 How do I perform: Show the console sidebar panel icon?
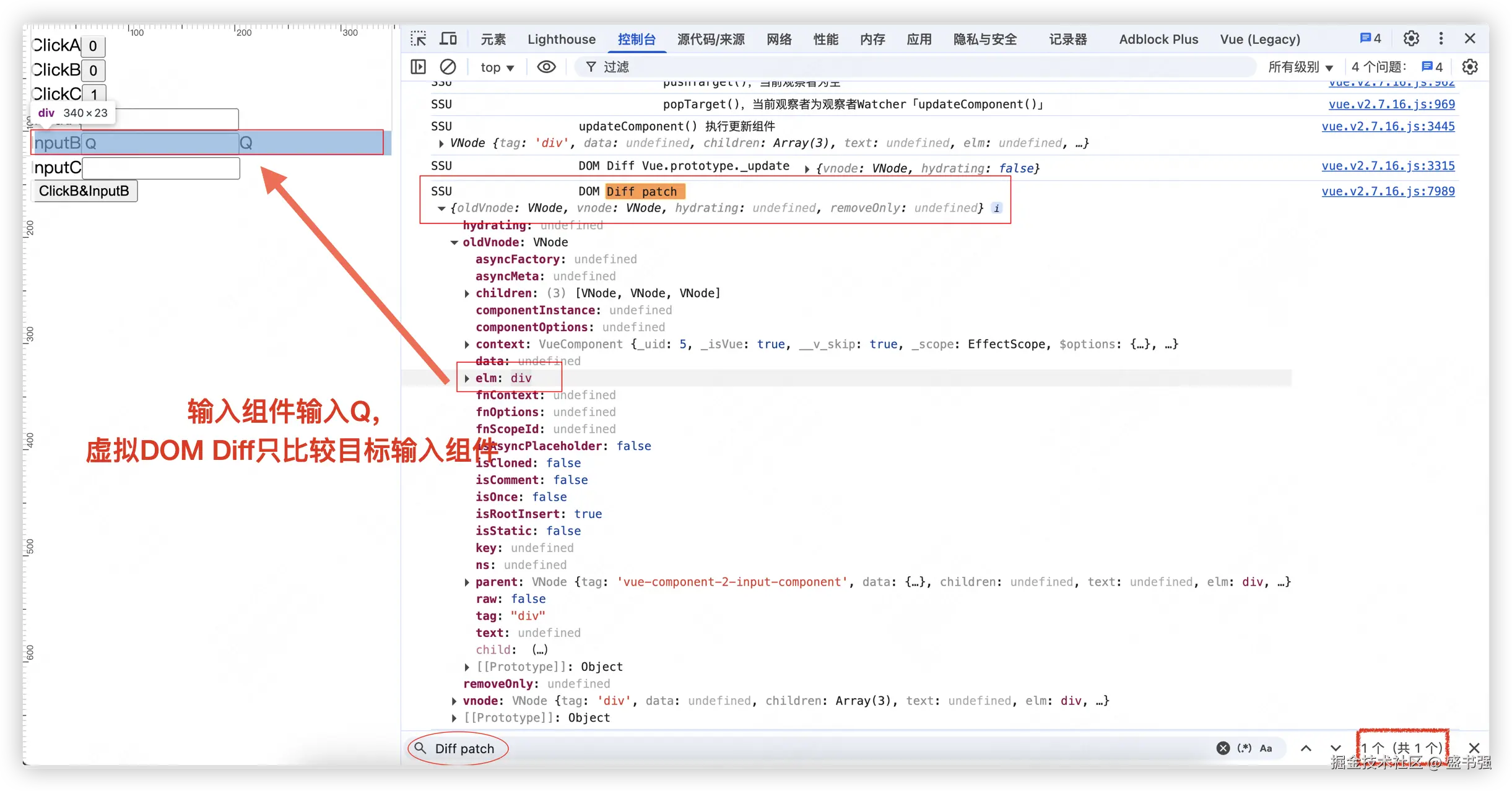pyautogui.click(x=419, y=67)
